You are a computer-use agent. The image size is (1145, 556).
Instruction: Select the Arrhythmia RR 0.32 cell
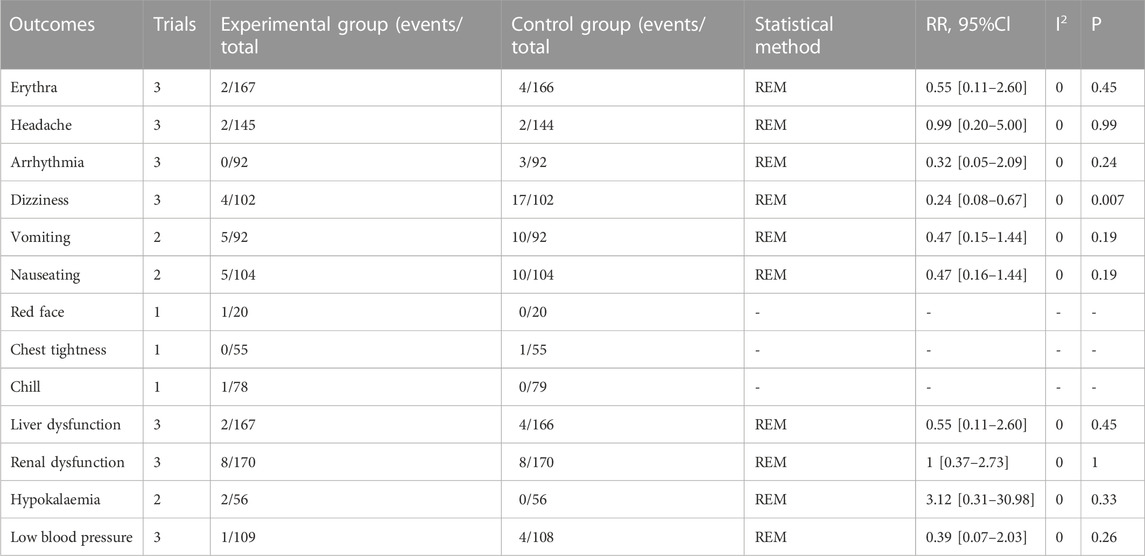(x=976, y=162)
